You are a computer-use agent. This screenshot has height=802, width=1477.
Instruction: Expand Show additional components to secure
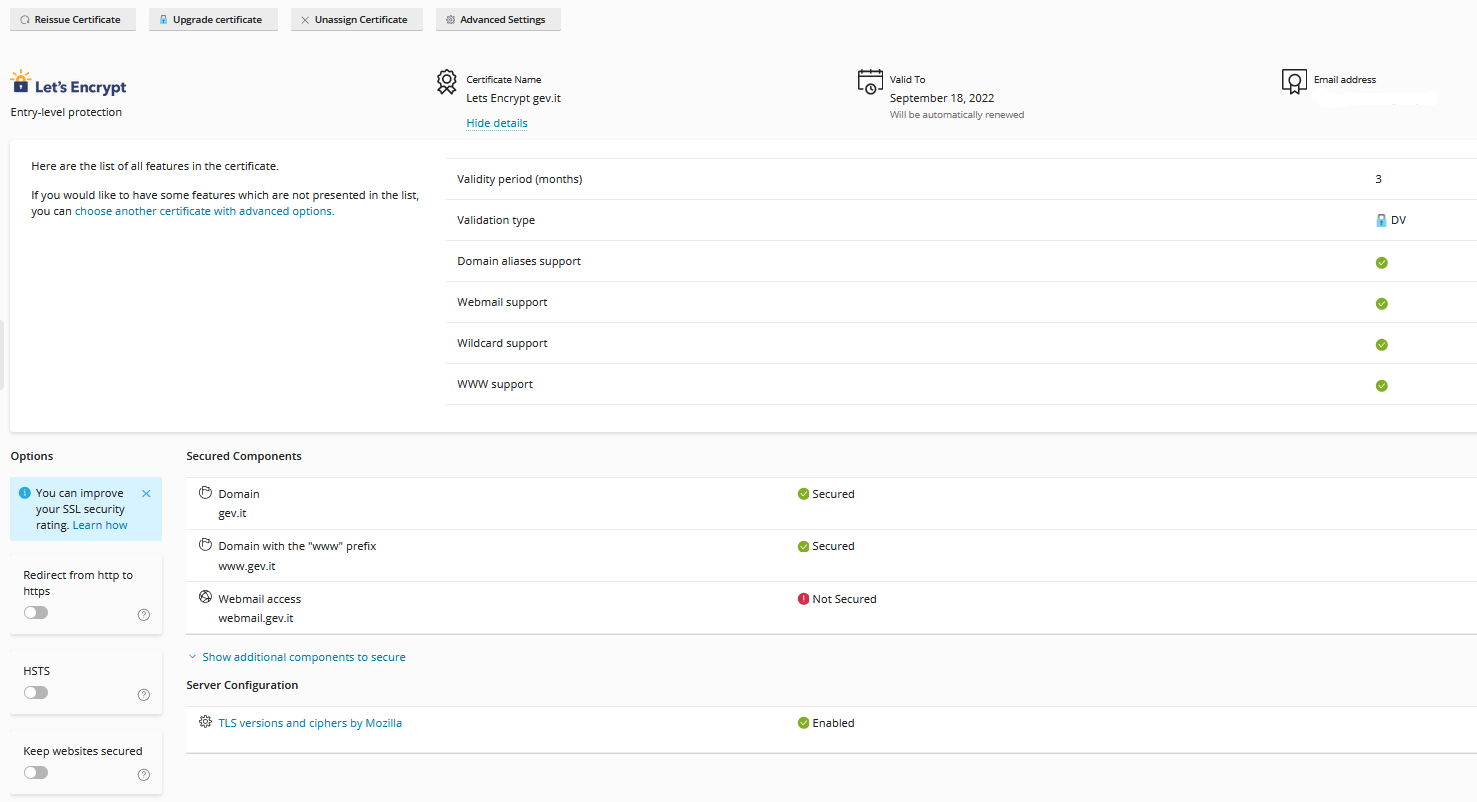(x=303, y=657)
